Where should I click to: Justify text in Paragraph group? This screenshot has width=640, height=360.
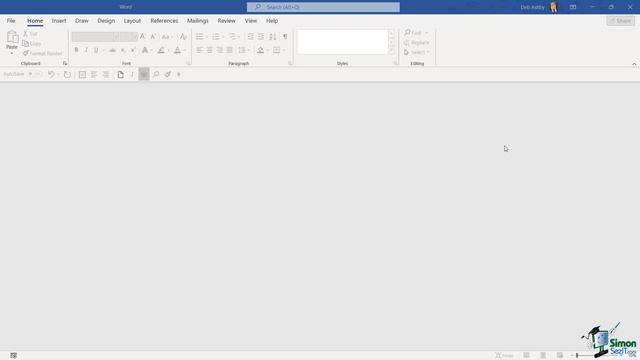click(x=230, y=50)
